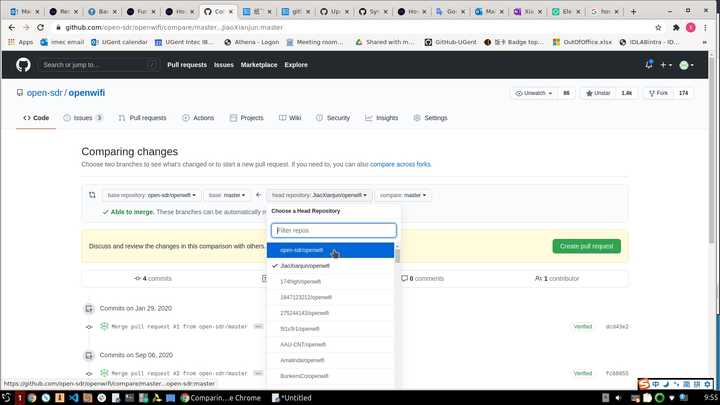
Task: Click the 0 comments tab
Action: pos(422,278)
